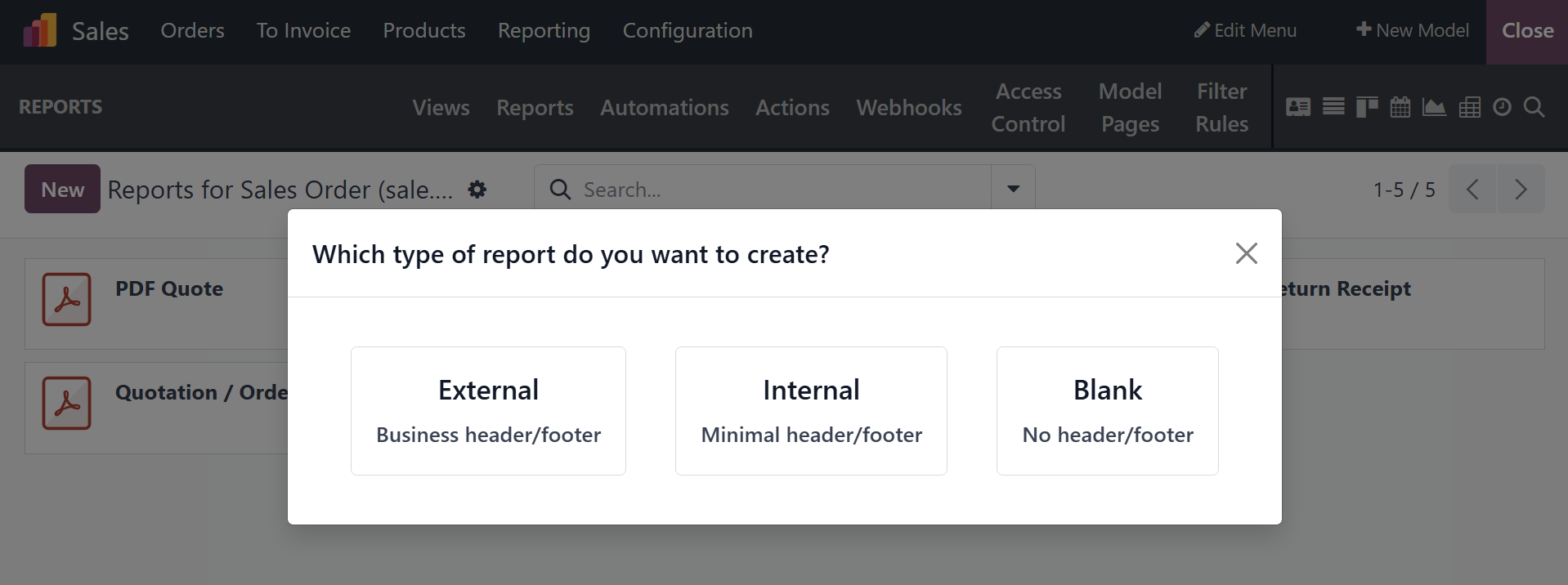The height and width of the screenshot is (585, 1568).
Task: Select the kanban view icon
Action: pyautogui.click(x=1367, y=107)
